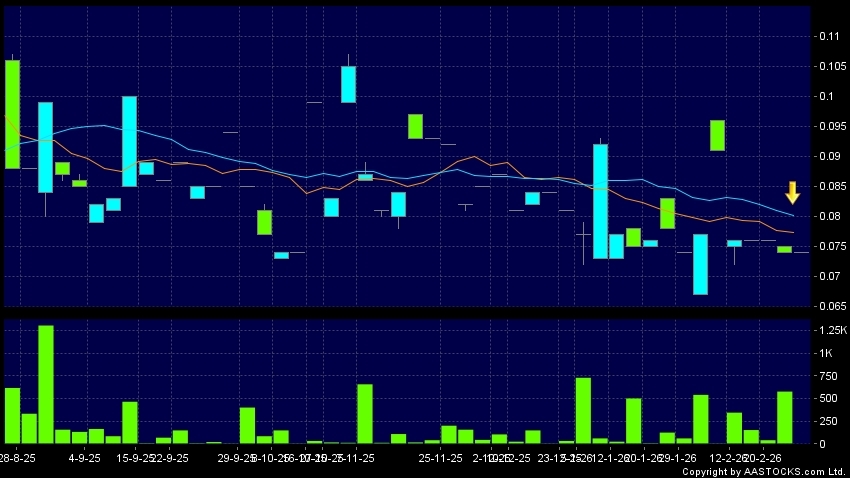Click the 1.25K volume axis label
Image resolution: width=850 pixels, height=478 pixels.
[x=831, y=329]
